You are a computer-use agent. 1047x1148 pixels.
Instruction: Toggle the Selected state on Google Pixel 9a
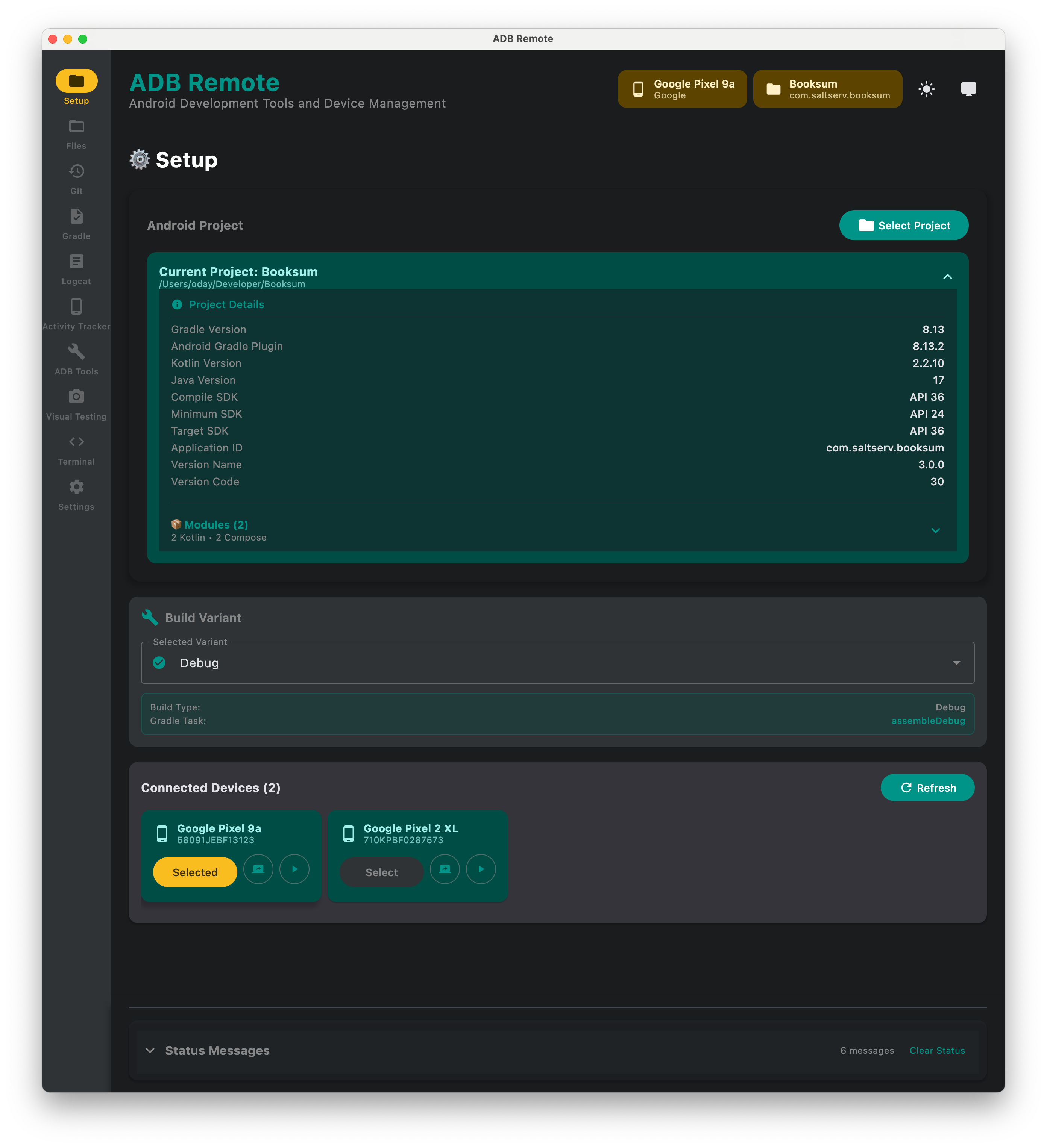tap(194, 872)
